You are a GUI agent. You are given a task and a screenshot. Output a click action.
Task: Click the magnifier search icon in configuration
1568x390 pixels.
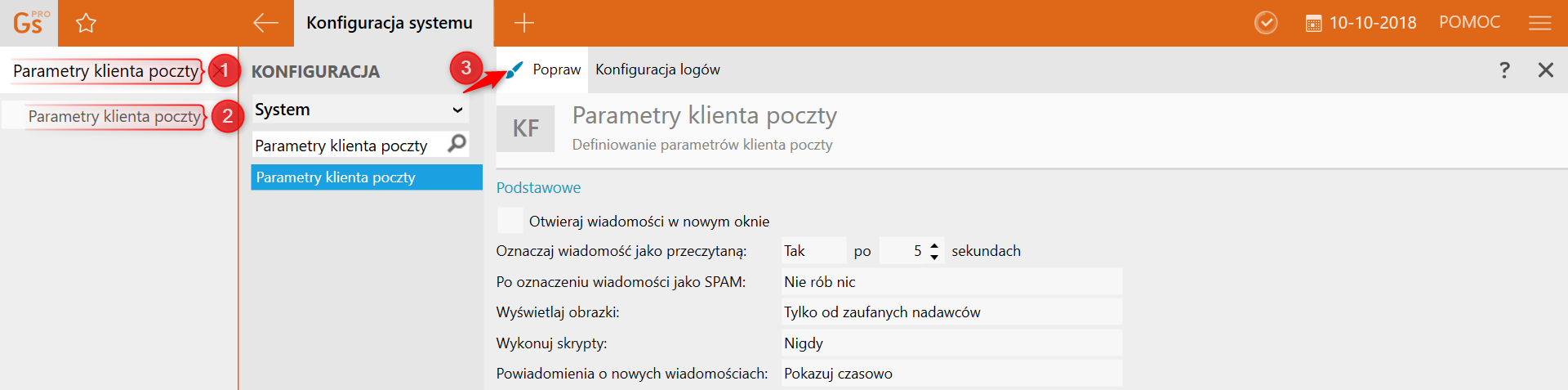[457, 144]
